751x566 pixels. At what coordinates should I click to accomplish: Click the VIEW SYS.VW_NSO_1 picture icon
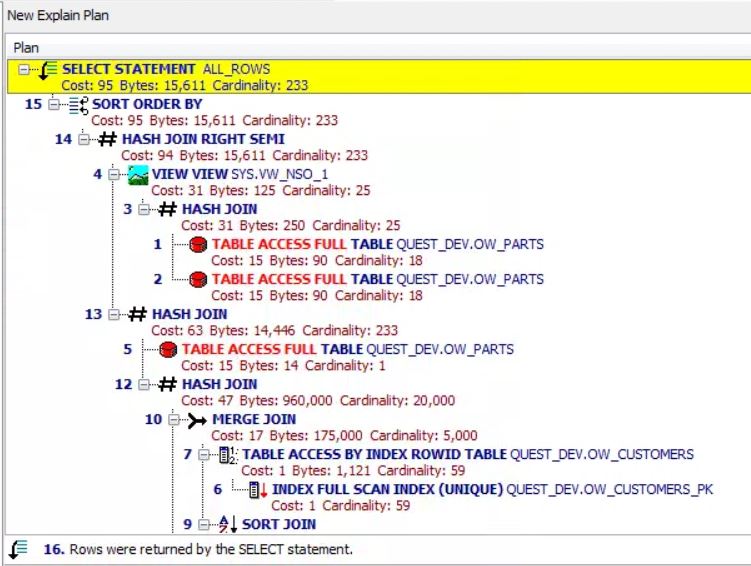(138, 175)
